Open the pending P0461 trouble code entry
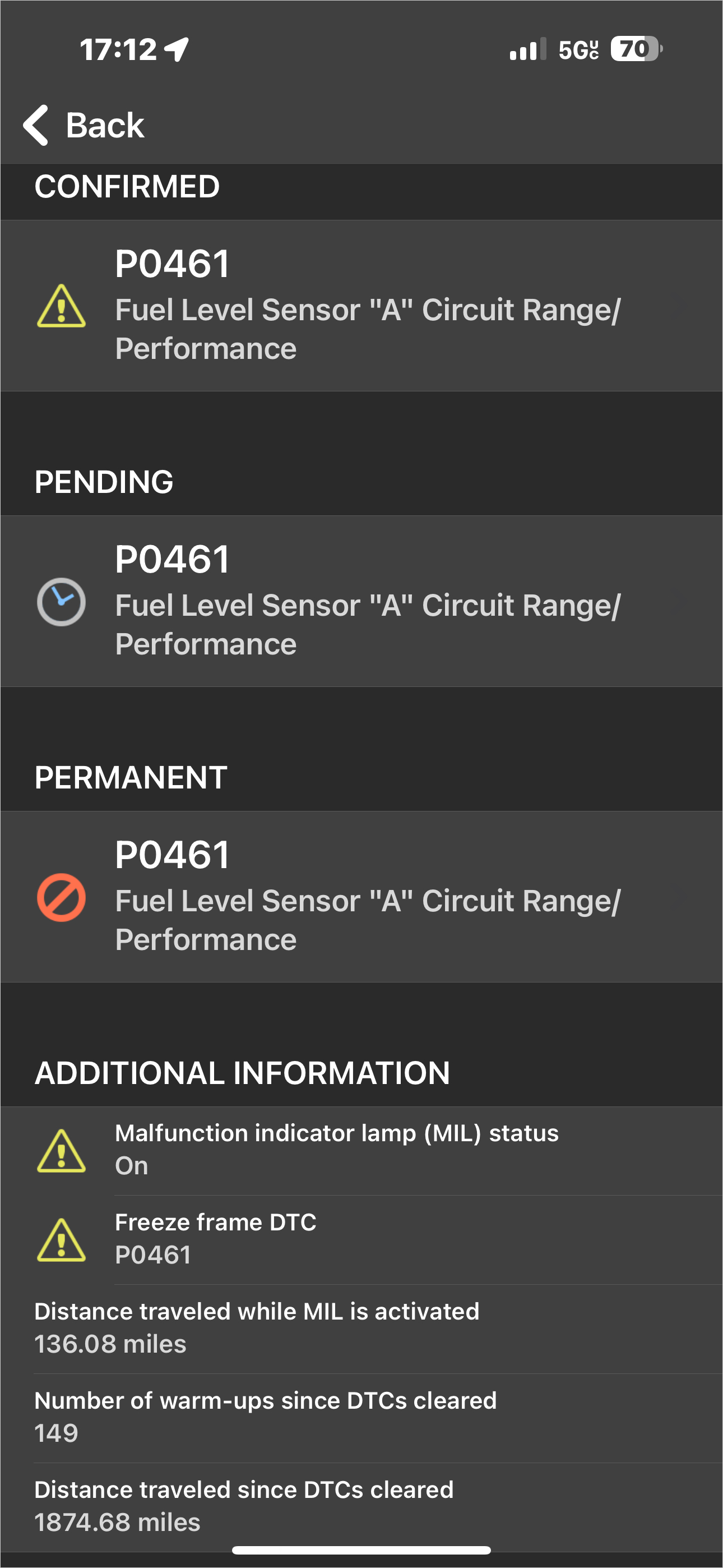The image size is (723, 1568). [361, 601]
